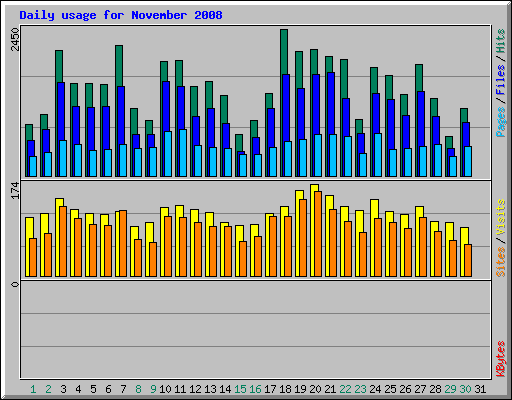Image resolution: width=512 pixels, height=400 pixels.
Task: Select day label 2 on the x-axis
Action: (x=48, y=389)
